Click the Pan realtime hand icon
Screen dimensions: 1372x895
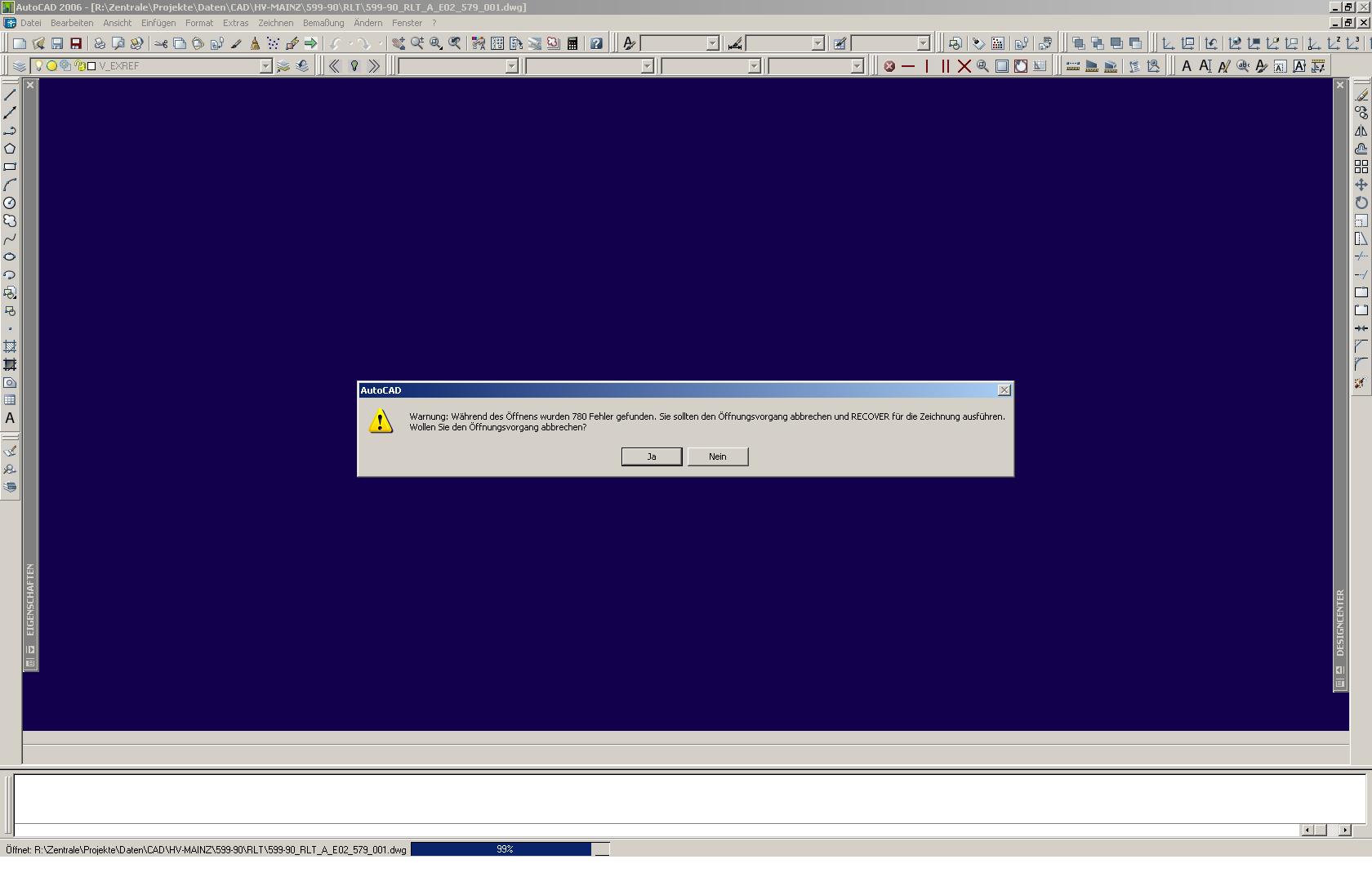pos(399,43)
